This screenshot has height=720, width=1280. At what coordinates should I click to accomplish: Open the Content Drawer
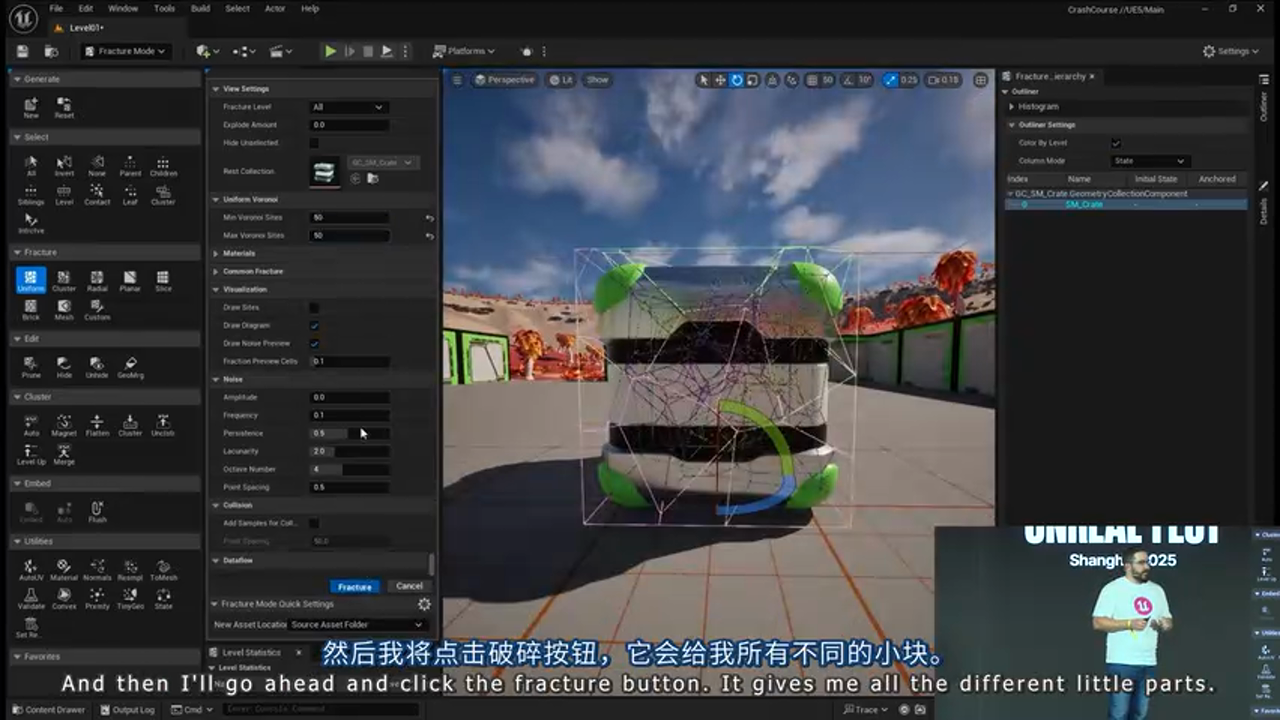48,708
